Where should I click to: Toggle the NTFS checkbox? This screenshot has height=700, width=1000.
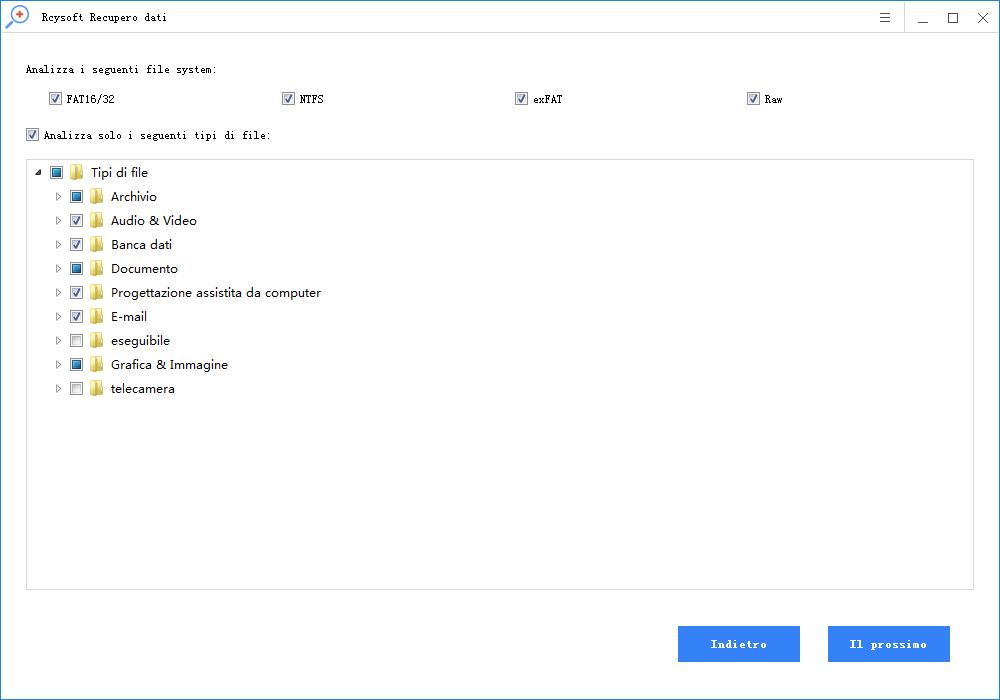[x=289, y=99]
